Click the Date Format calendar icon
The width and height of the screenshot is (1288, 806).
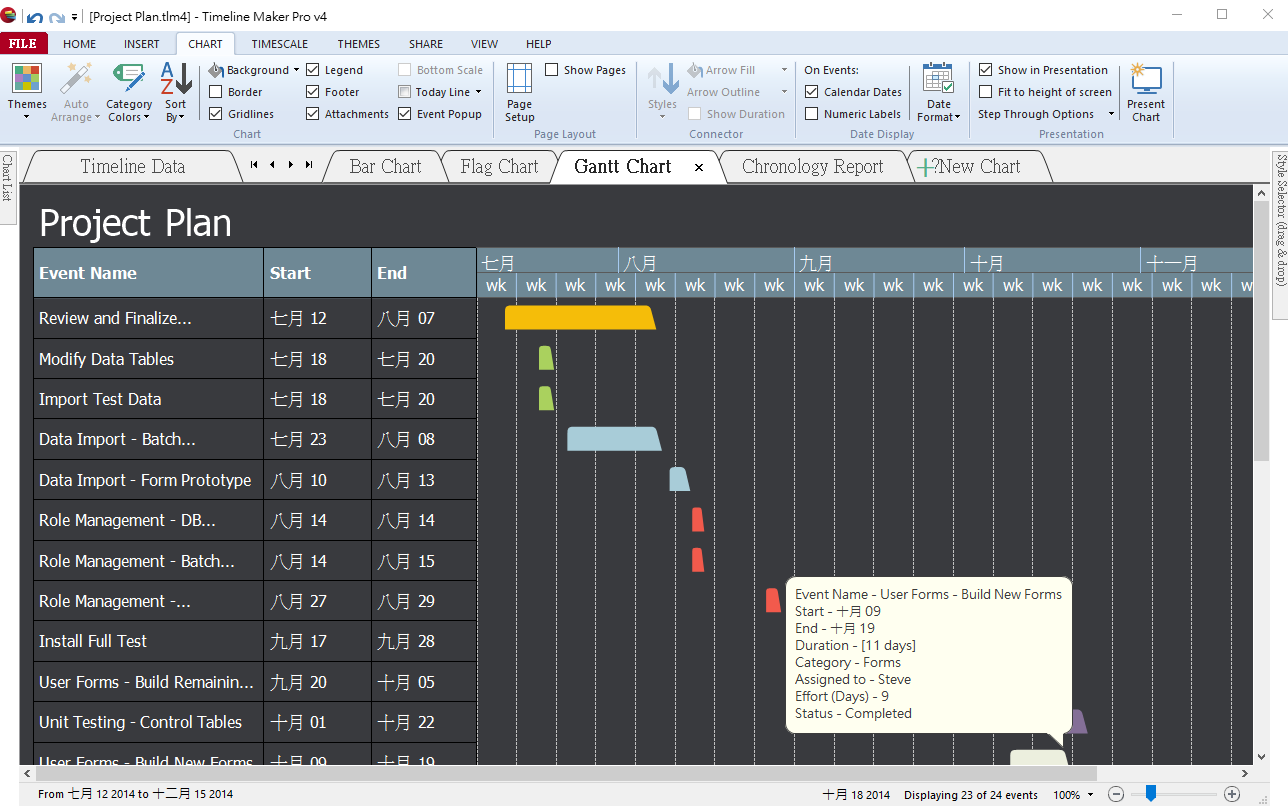click(938, 79)
